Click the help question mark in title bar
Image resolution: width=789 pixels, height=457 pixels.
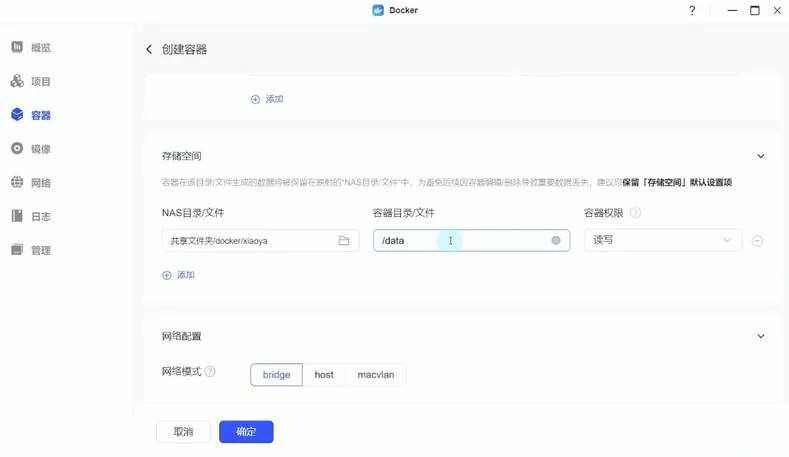point(692,11)
